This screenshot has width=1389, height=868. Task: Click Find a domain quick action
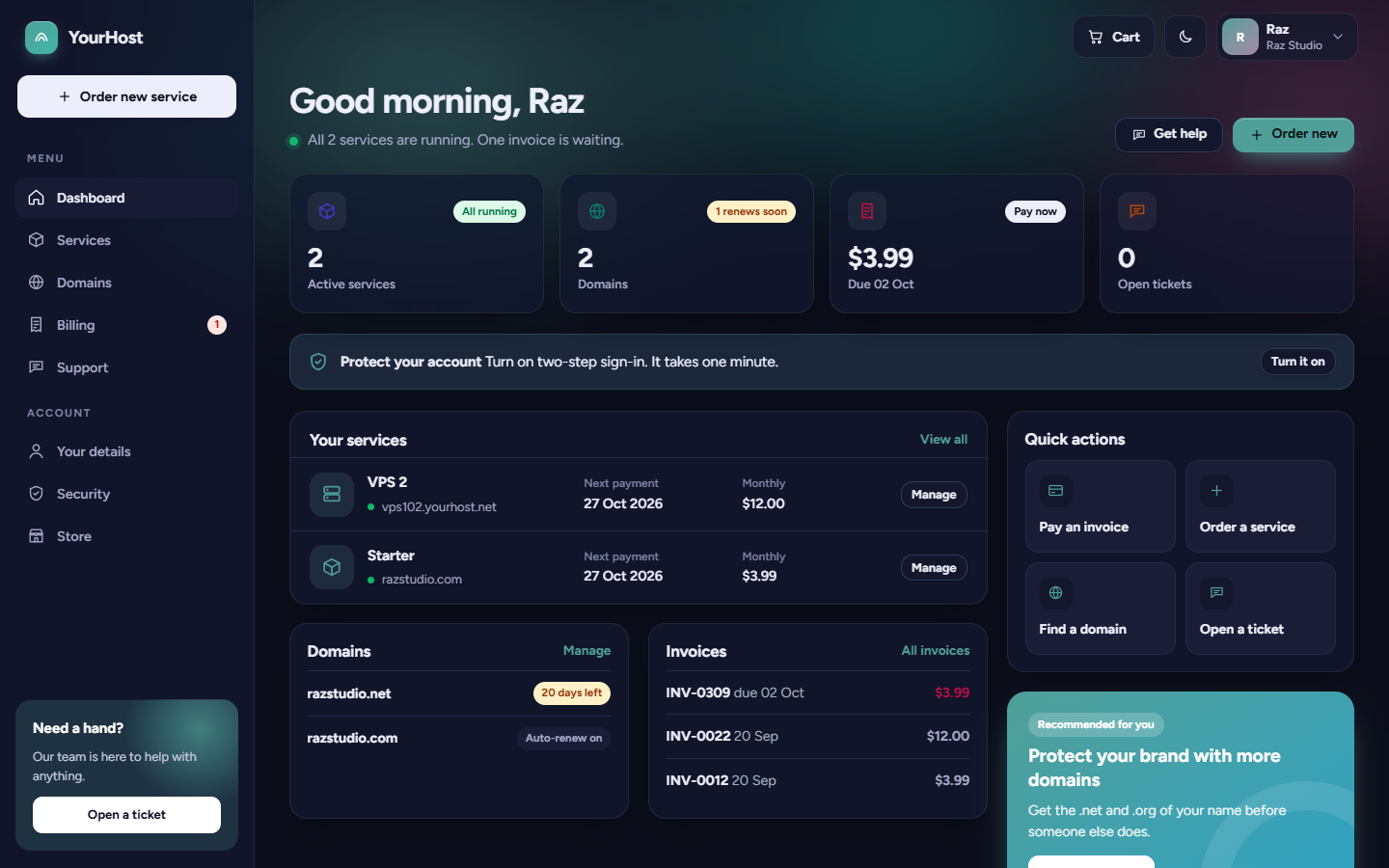point(1101,609)
